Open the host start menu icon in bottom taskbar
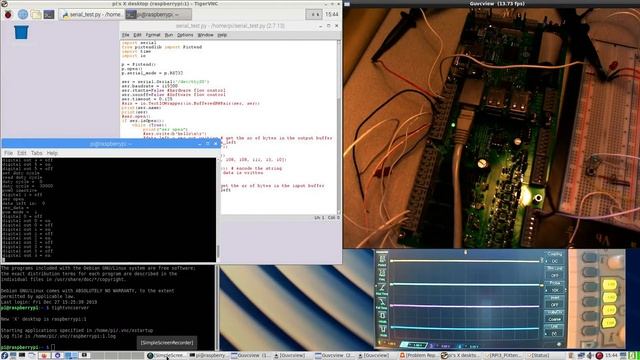Viewport: 640px width, 360px height. 4,356
